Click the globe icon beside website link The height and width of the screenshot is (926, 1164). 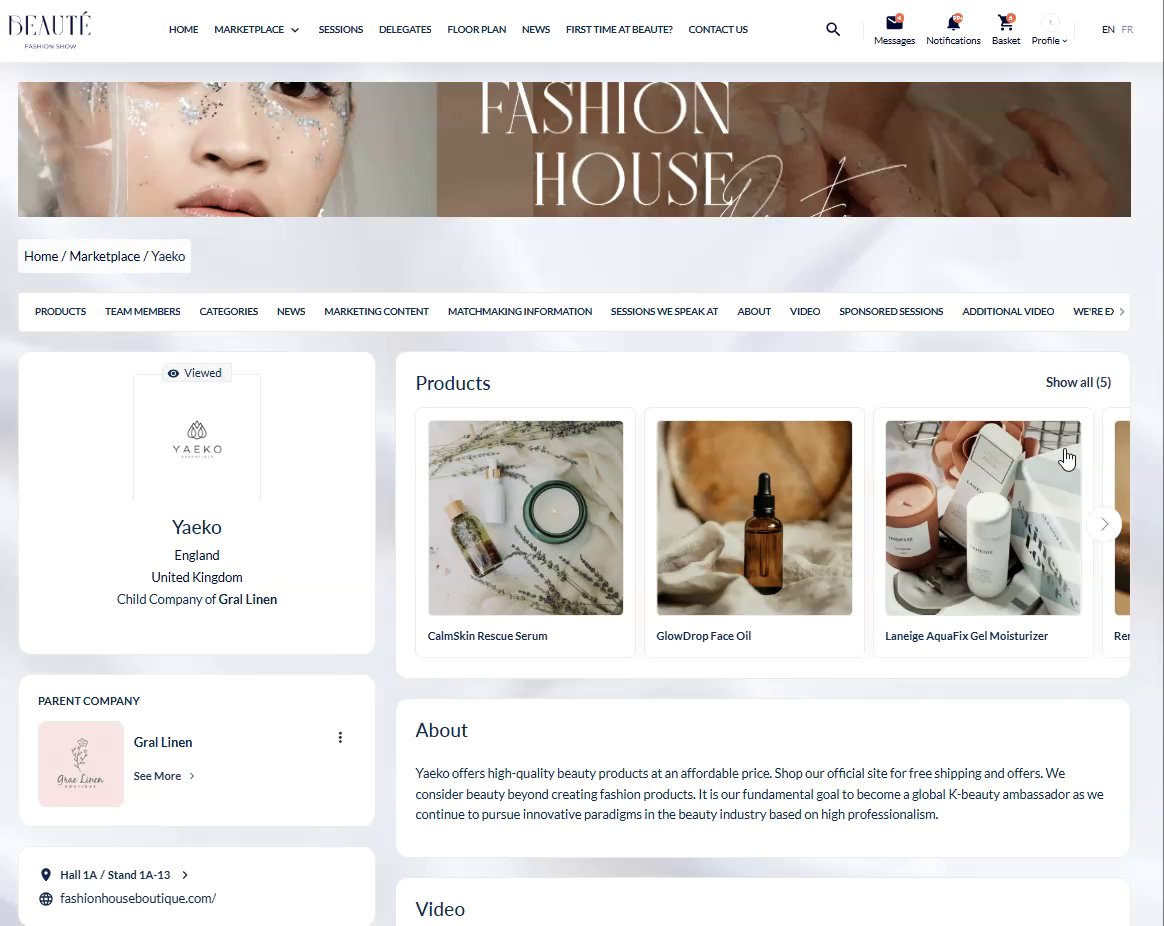(45, 899)
